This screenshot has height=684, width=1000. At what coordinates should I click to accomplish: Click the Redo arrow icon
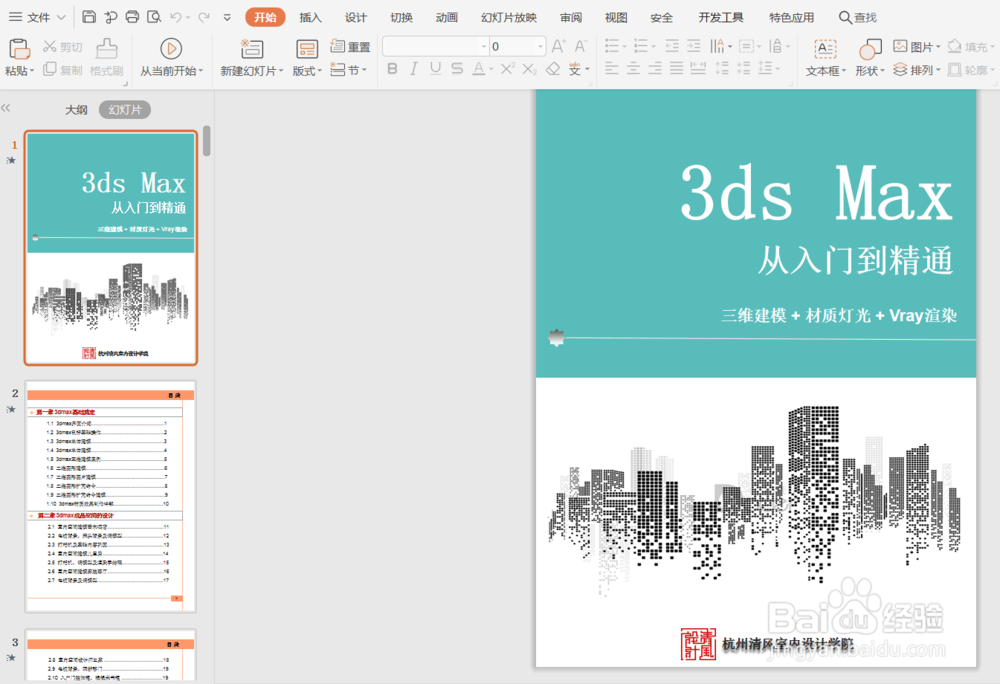coord(203,17)
